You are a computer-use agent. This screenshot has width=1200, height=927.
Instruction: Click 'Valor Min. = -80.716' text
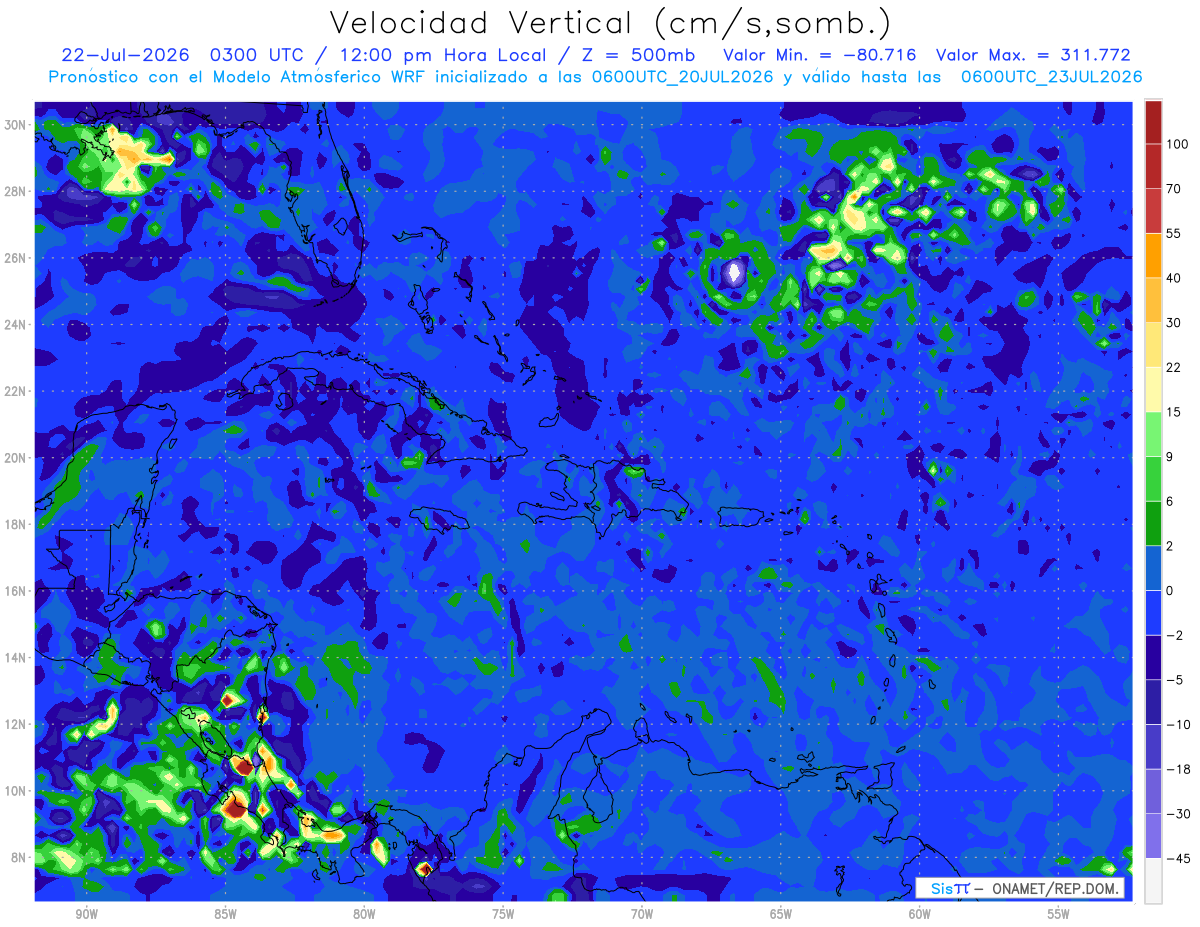819,55
